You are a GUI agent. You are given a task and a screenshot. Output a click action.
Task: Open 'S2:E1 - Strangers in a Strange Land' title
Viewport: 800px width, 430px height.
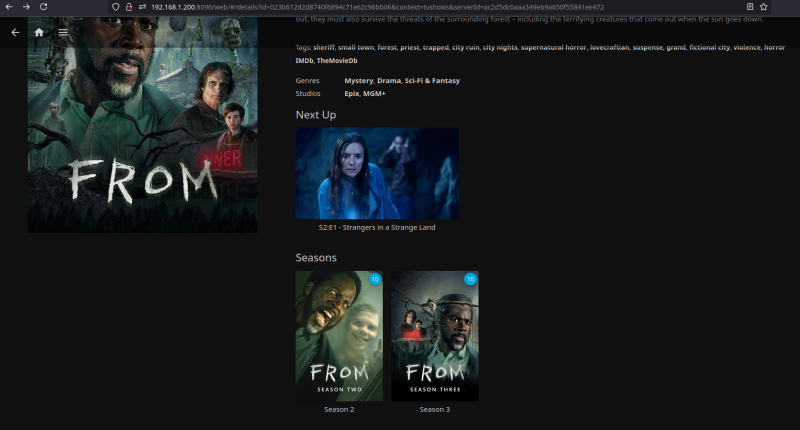point(377,227)
